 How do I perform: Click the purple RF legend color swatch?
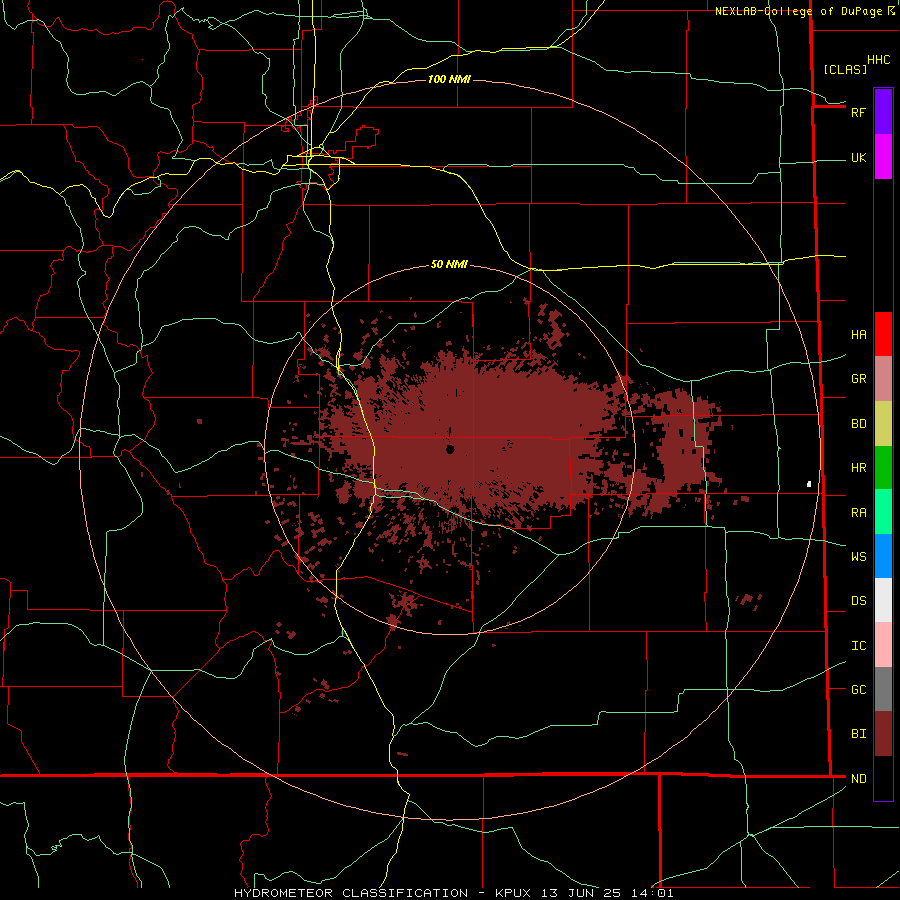click(883, 111)
